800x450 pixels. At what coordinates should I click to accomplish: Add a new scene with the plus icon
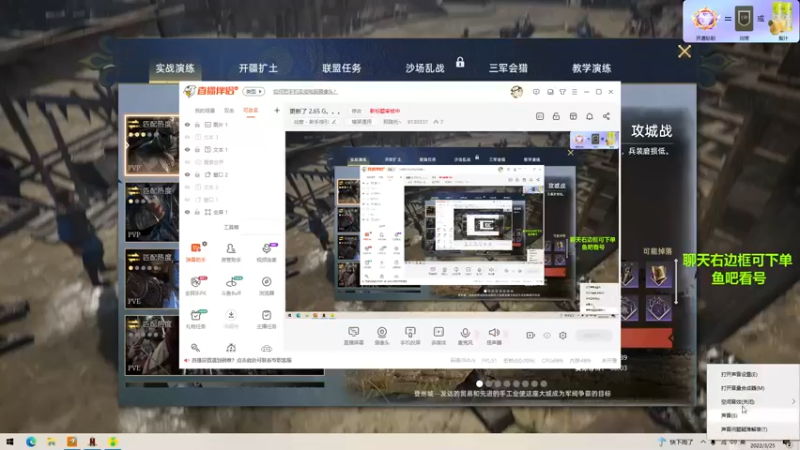click(x=277, y=110)
